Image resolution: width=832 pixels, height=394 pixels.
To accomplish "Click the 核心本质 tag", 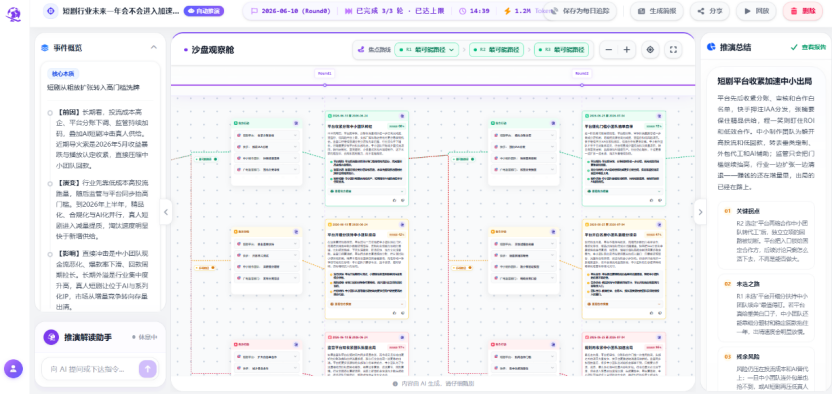I will point(63,74).
